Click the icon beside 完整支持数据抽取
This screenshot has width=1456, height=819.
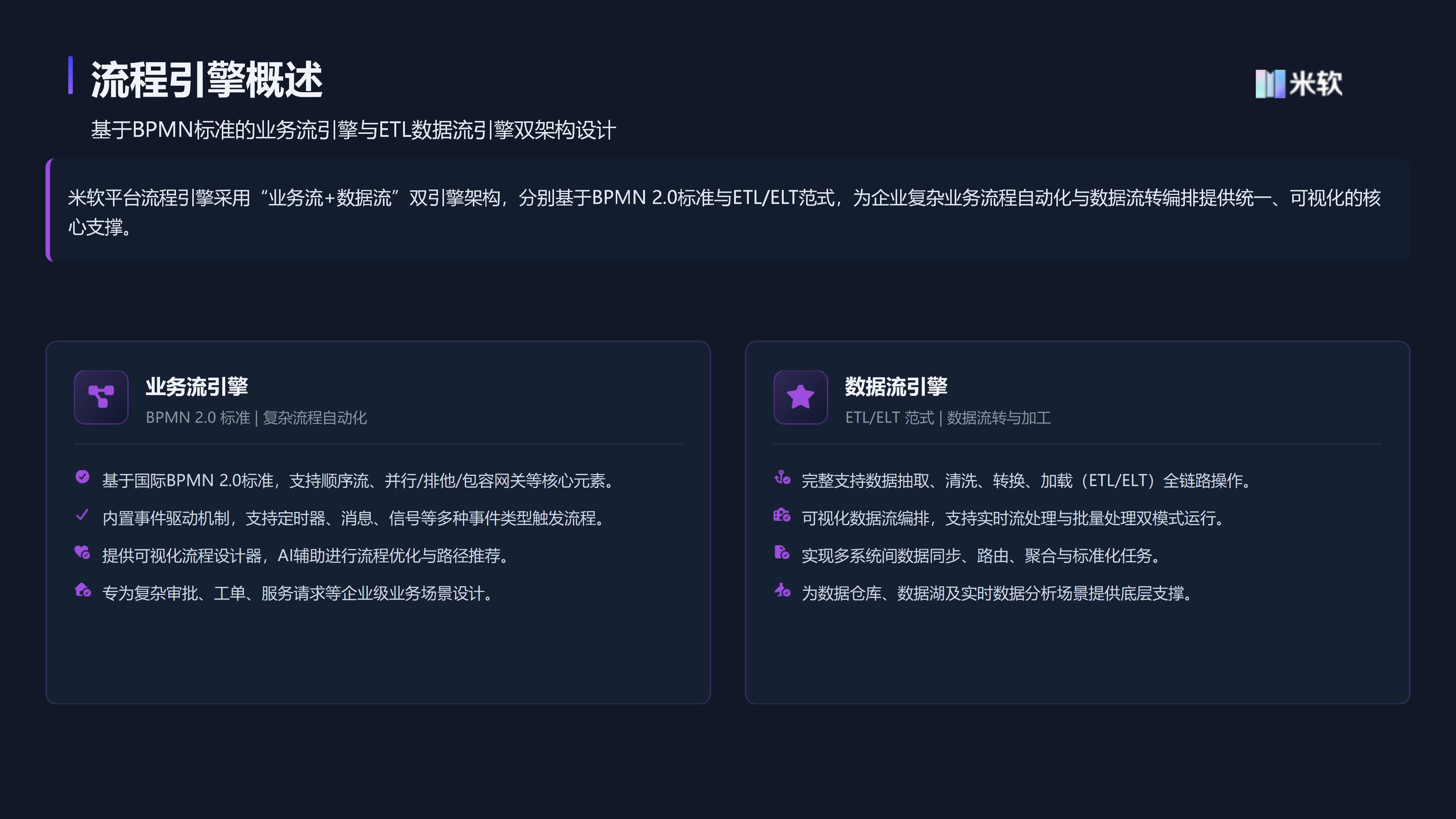(782, 477)
